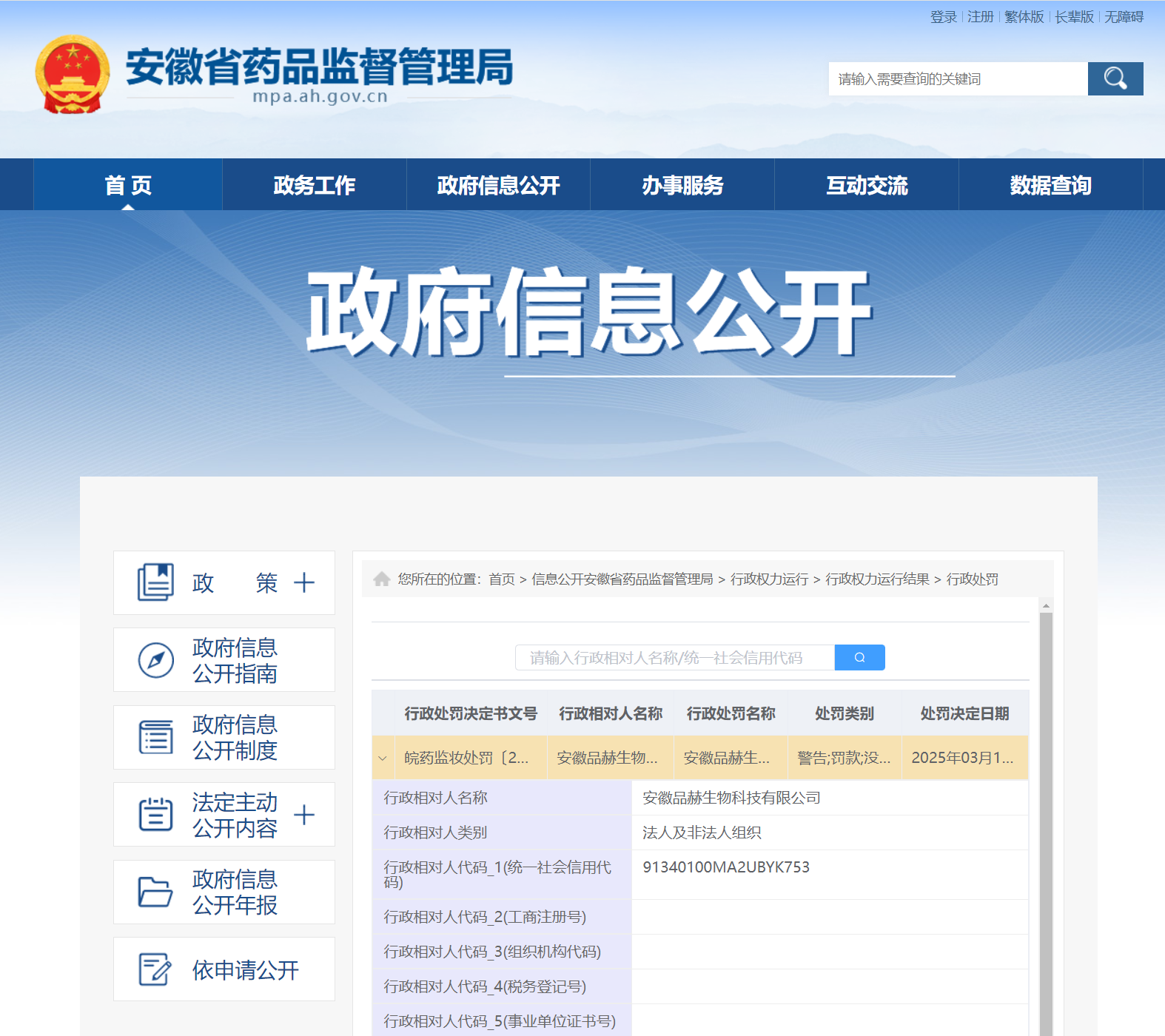The width and height of the screenshot is (1165, 1036).
Task: Click the 行政相对人代码_5(事业单位证书号) label
Action: point(500,1021)
